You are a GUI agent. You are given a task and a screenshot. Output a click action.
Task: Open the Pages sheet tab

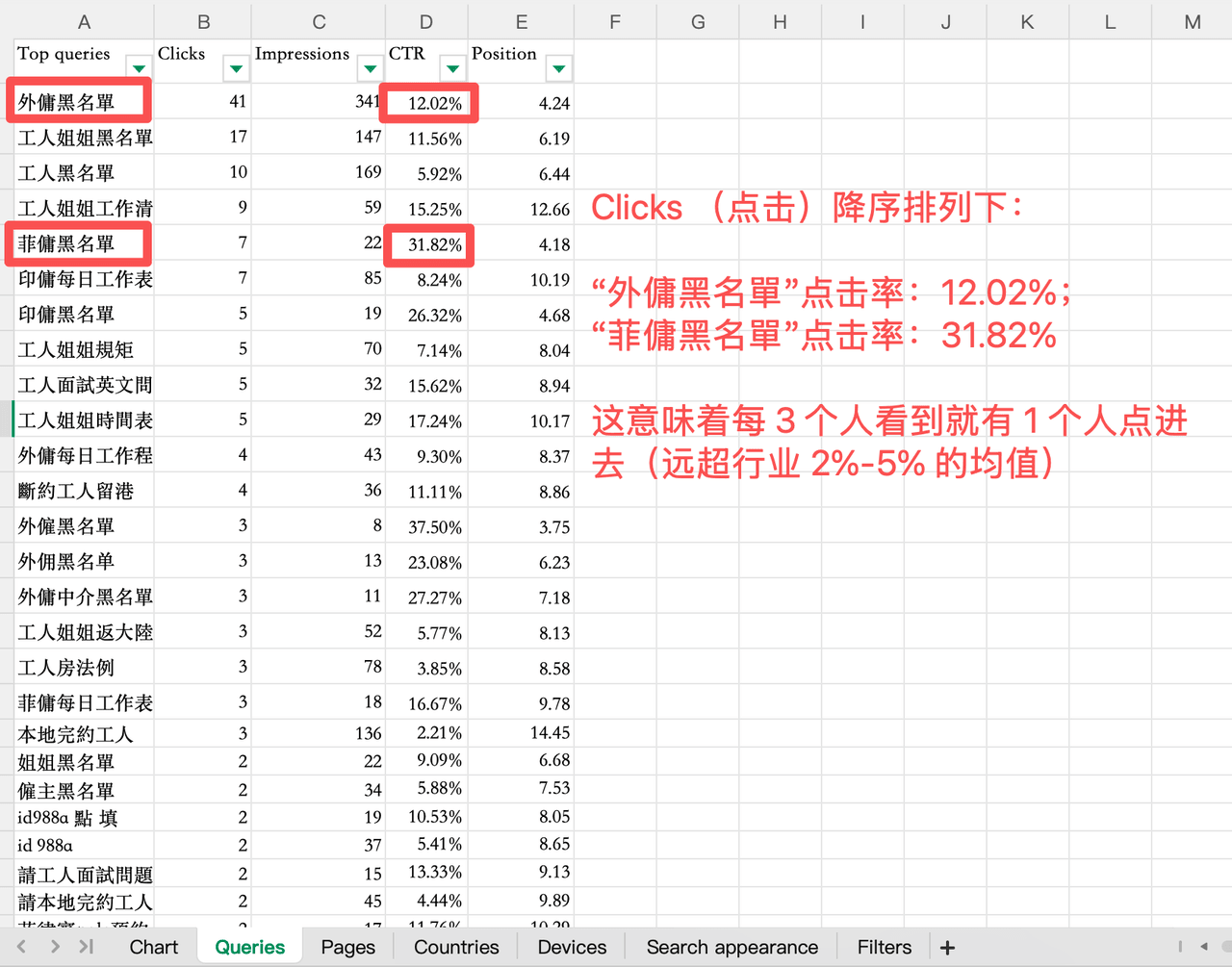pos(347,947)
